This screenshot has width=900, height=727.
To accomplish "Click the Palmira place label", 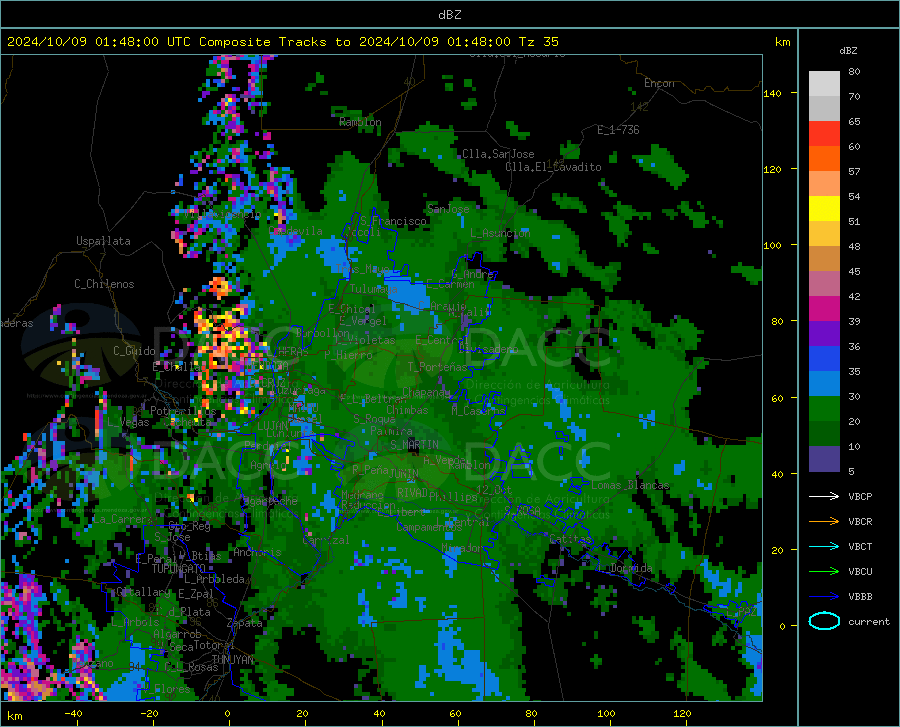I will (x=391, y=431).
